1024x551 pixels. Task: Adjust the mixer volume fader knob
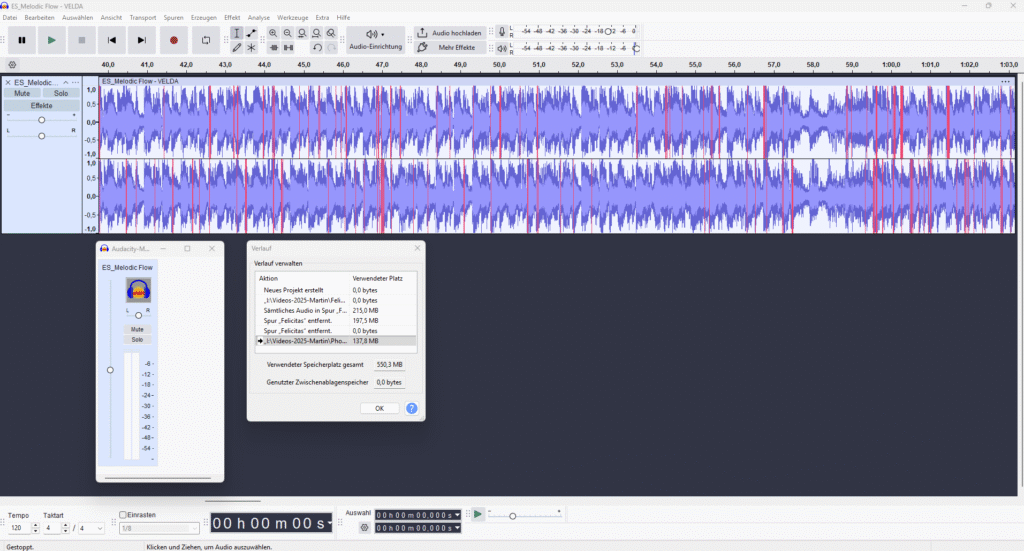click(110, 370)
